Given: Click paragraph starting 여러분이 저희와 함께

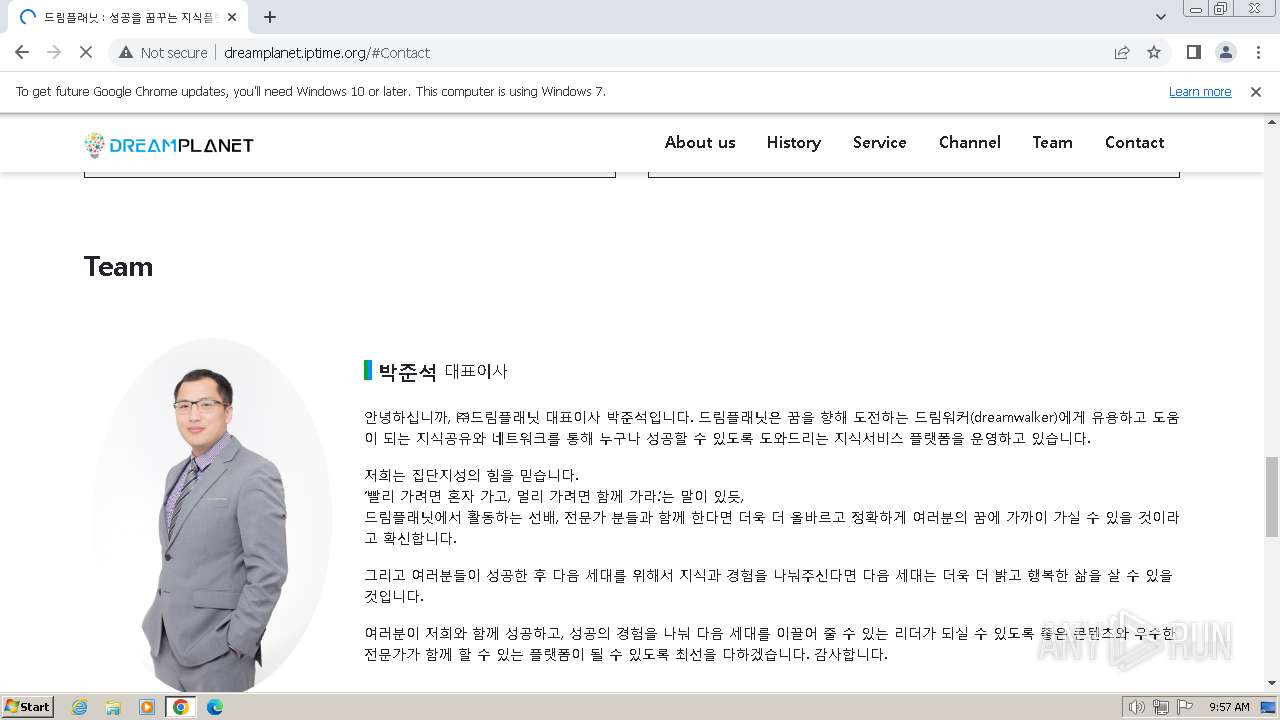Looking at the screenshot, I should click(x=770, y=644).
